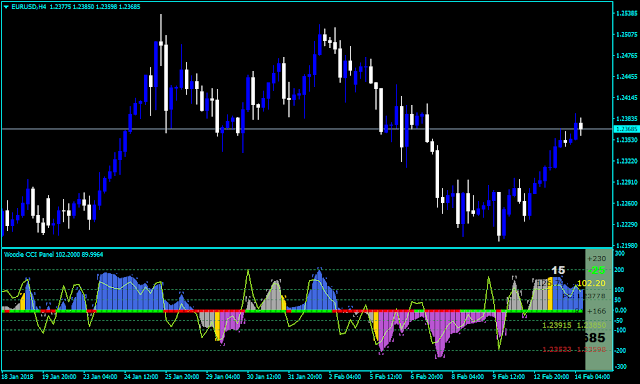Image resolution: width=640 pixels, height=384 pixels.
Task: Click the +230 value in CCI panel
Action: (596, 259)
